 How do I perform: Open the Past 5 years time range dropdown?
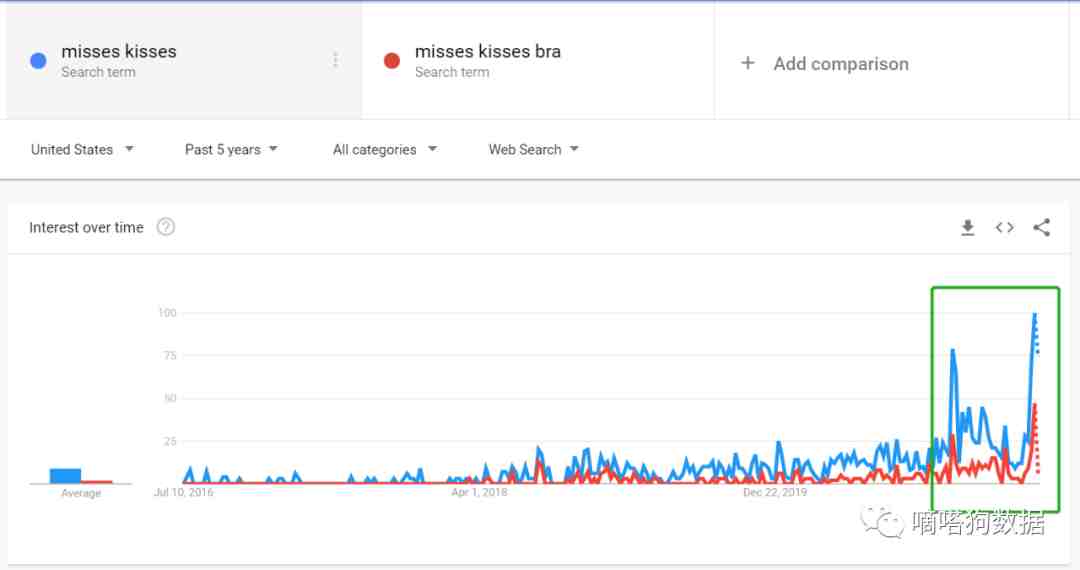click(231, 150)
